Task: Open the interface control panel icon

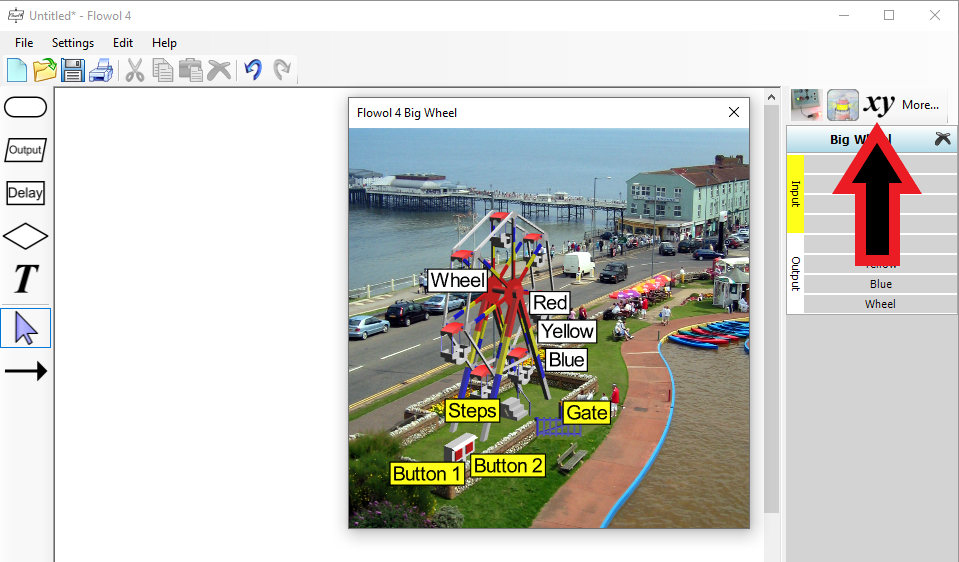Action: 806,104
